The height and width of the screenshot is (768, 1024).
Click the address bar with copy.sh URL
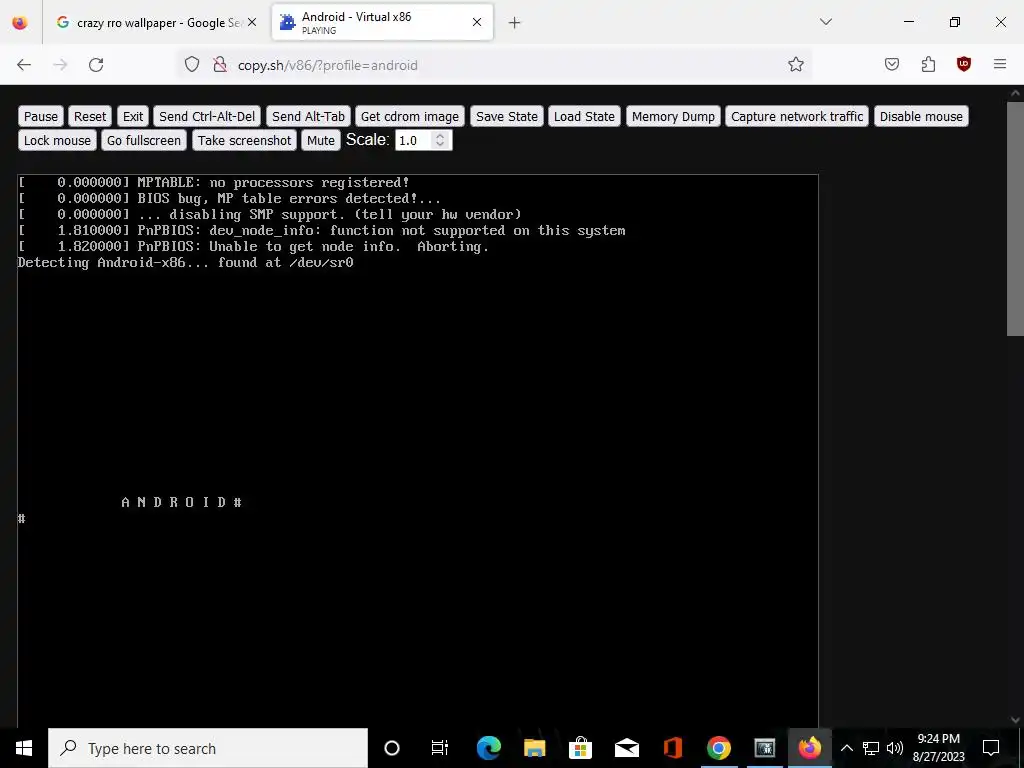496,65
